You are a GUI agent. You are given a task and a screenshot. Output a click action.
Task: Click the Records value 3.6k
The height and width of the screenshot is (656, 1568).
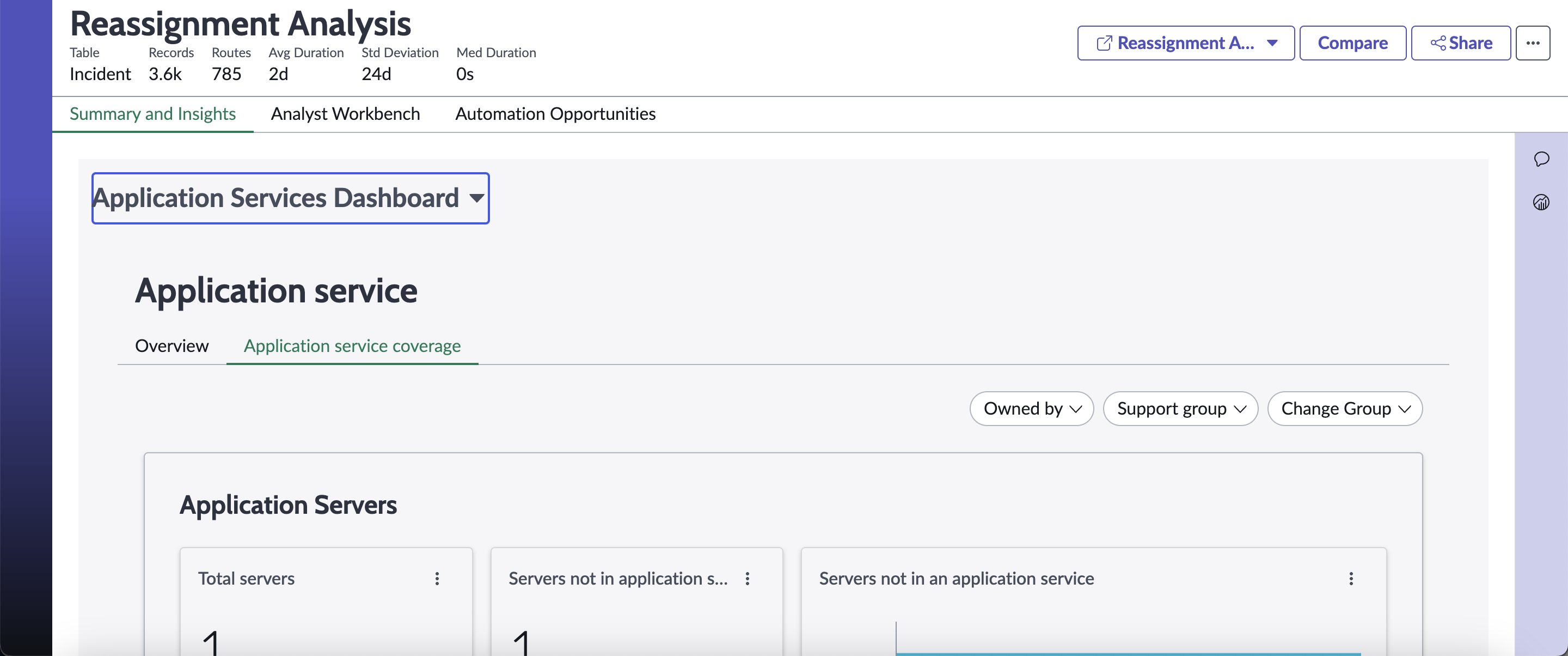point(165,74)
